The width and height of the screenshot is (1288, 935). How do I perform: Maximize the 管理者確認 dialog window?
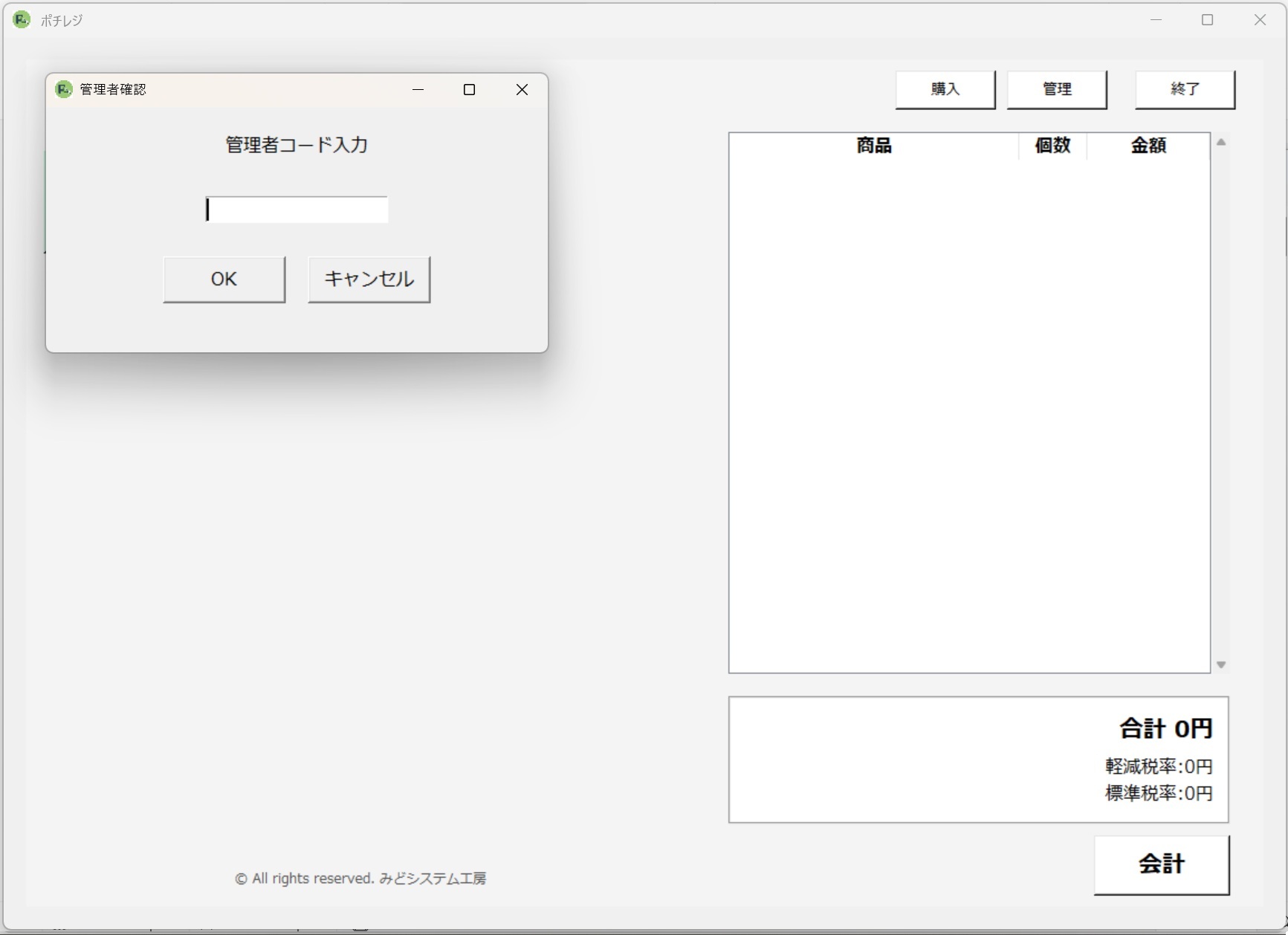(469, 89)
